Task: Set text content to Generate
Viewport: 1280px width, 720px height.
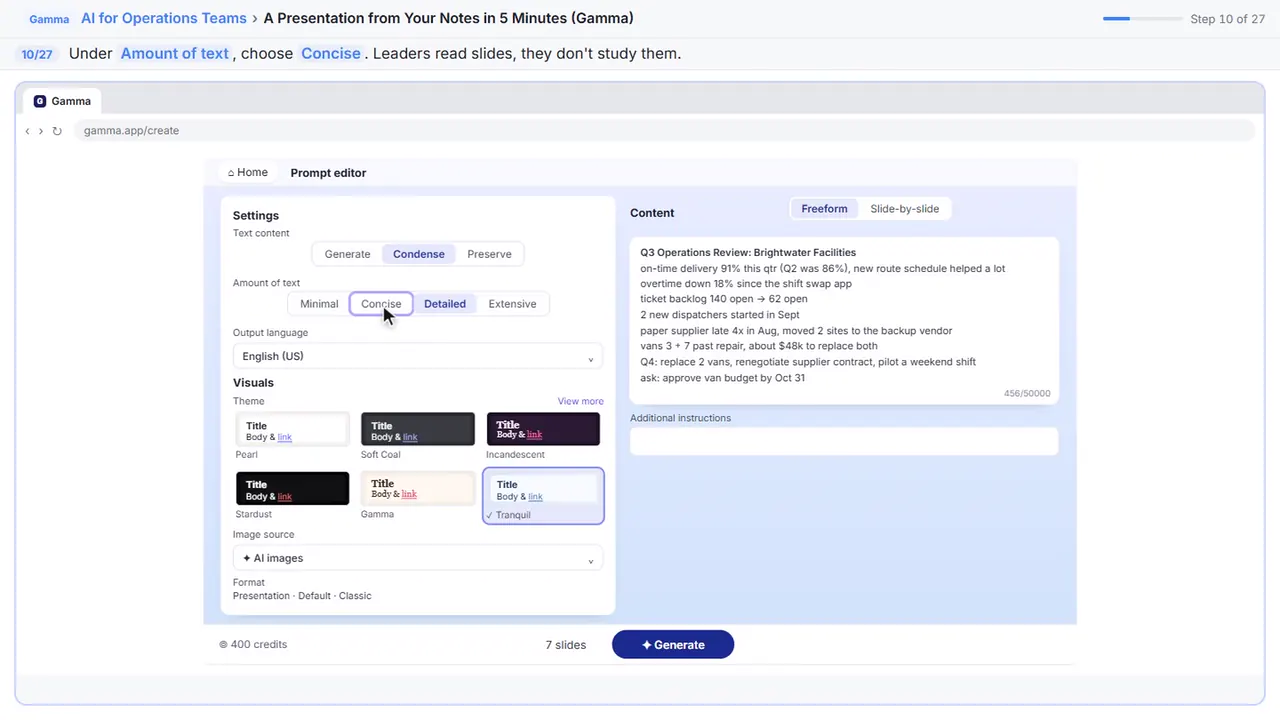Action: (347, 254)
